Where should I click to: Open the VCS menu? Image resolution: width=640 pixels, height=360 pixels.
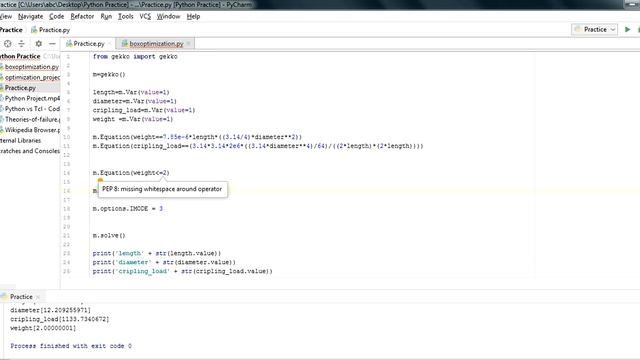point(145,16)
